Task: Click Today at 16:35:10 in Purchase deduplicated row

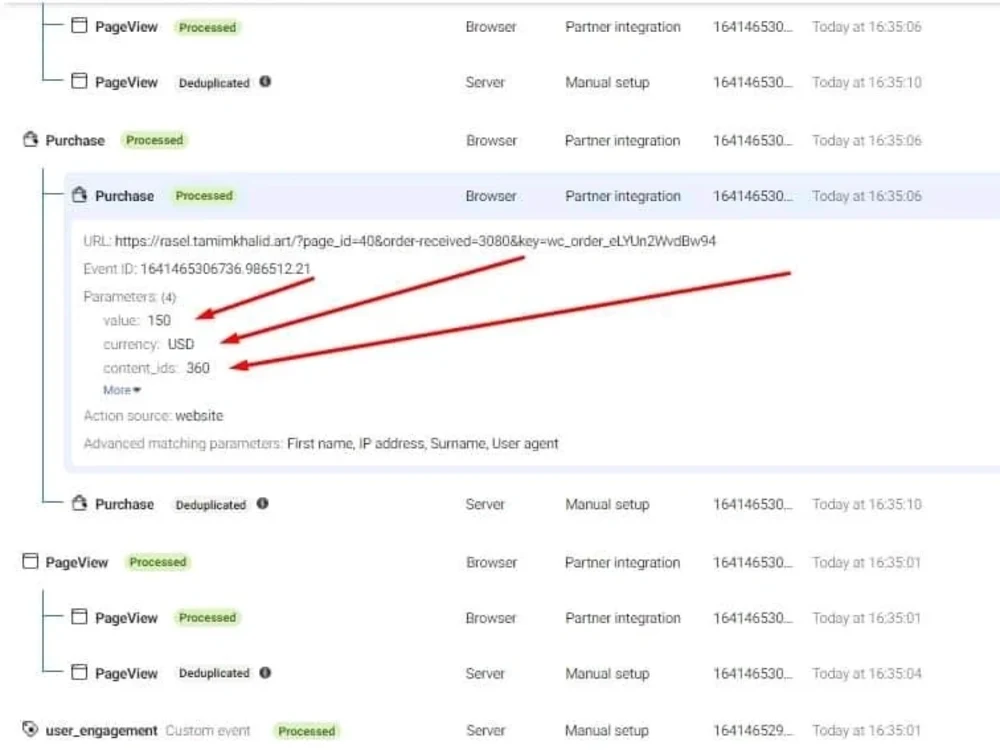Action: 867,504
